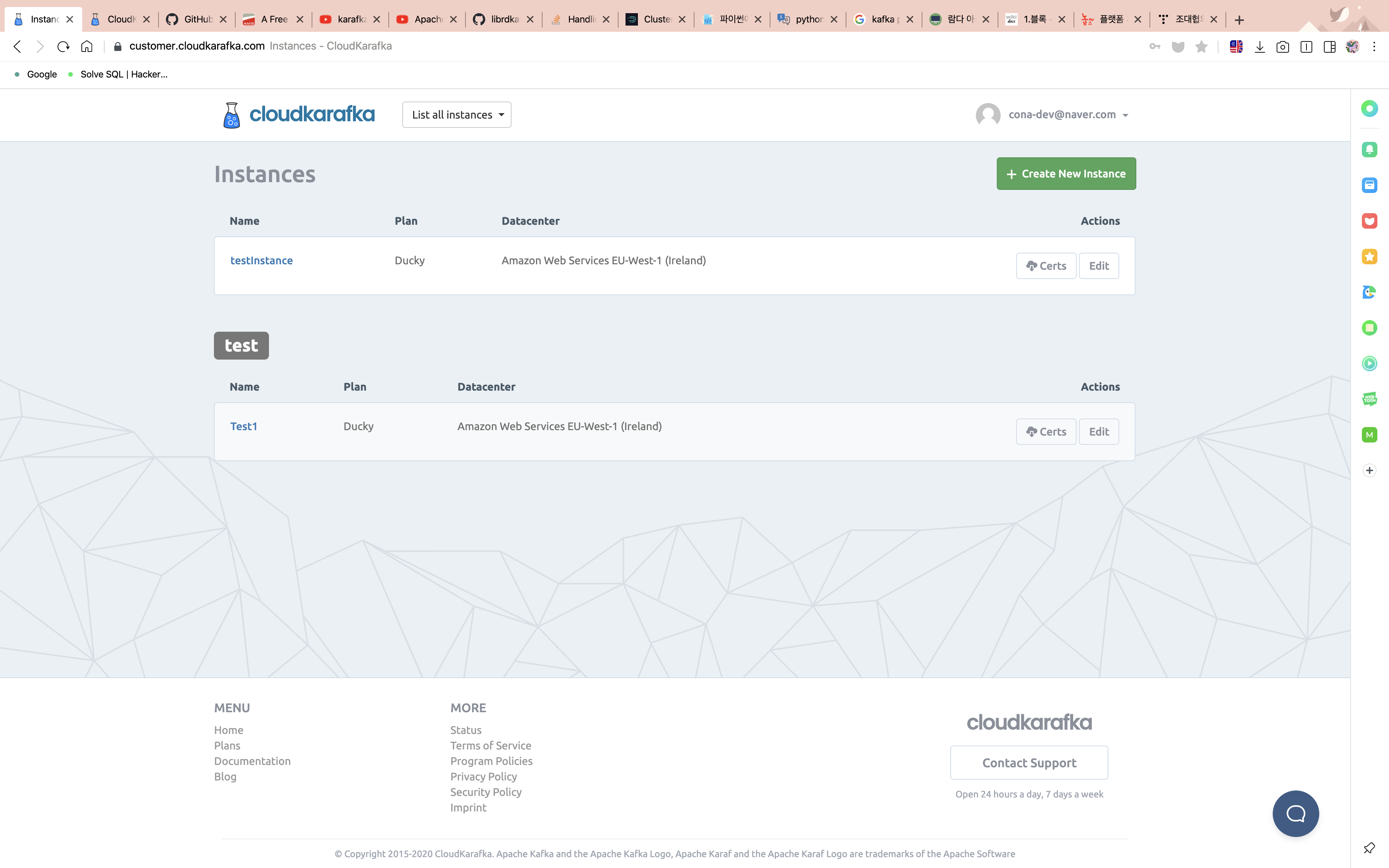Open the cona-dev@naver.com account dropdown
The width and height of the screenshot is (1389, 868).
click(x=1068, y=115)
